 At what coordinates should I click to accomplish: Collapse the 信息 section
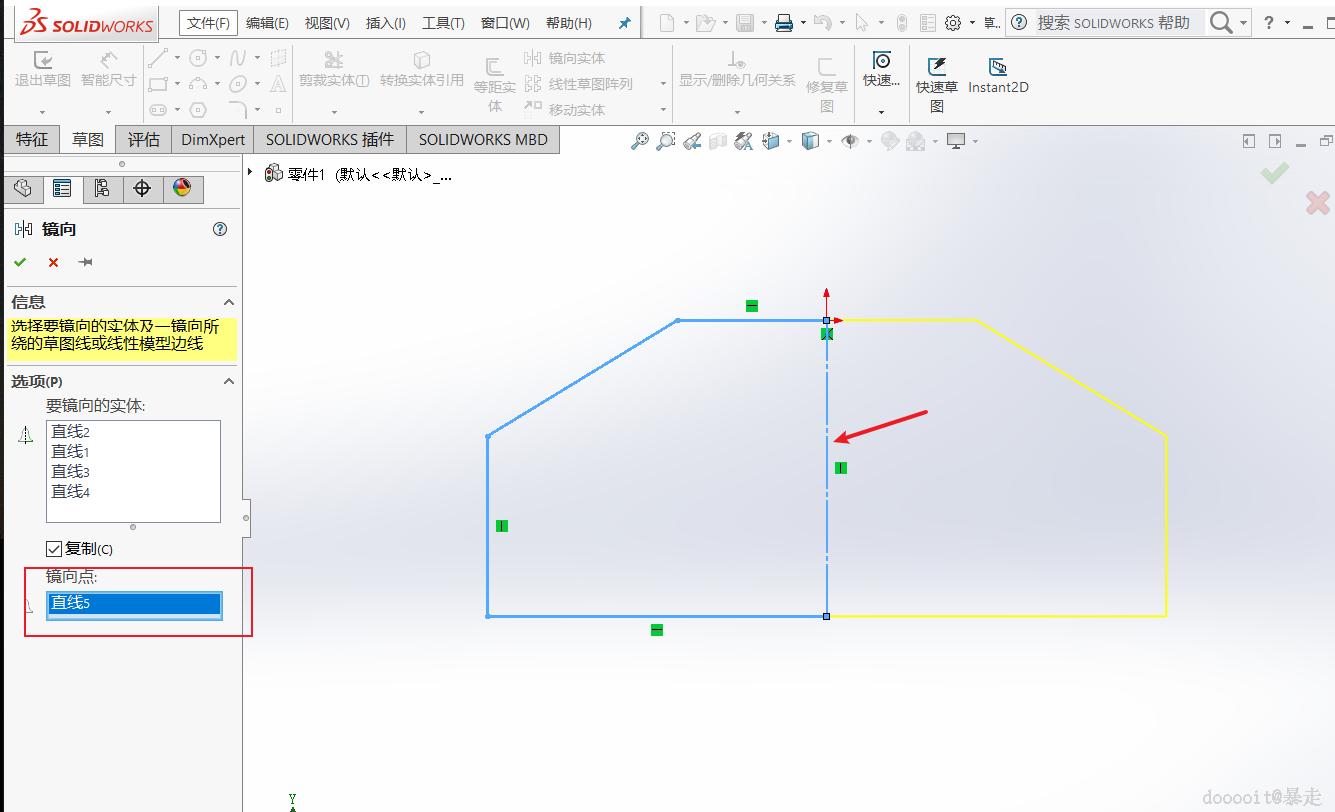coord(228,302)
